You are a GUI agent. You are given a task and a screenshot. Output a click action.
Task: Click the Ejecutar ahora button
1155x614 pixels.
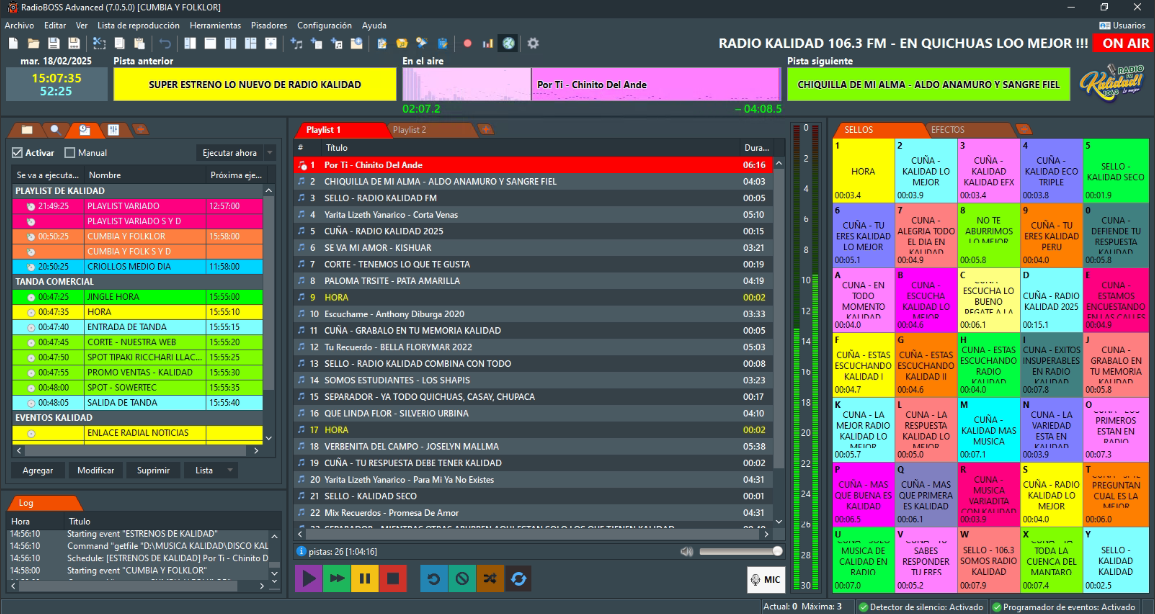coord(230,153)
